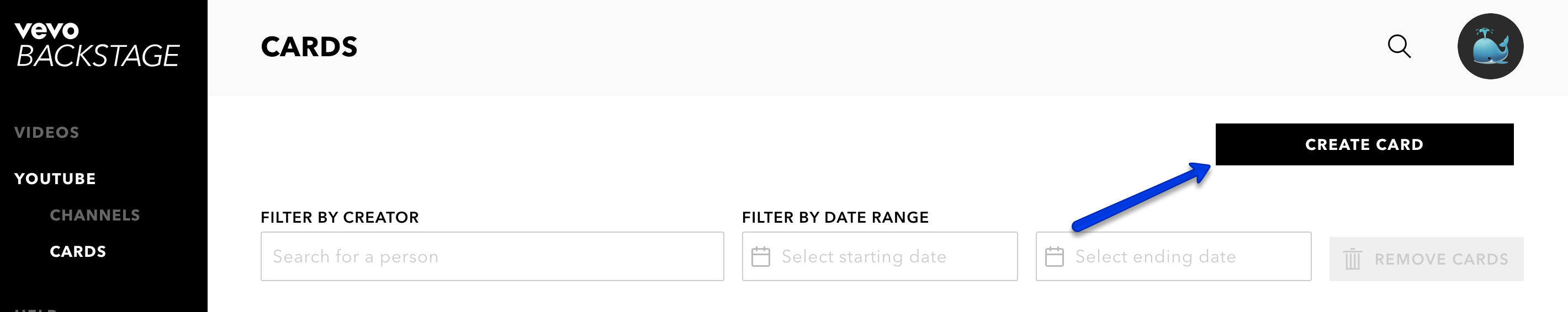Open the Select ending date picker
Image resolution: width=1568 pixels, height=312 pixels.
(1173, 256)
